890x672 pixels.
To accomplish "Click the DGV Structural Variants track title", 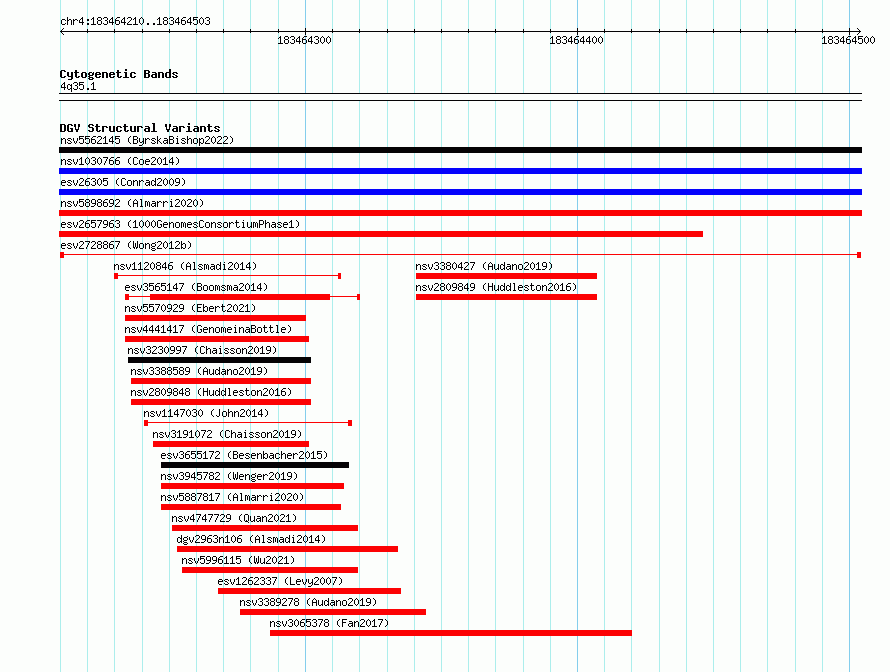I will (140, 128).
